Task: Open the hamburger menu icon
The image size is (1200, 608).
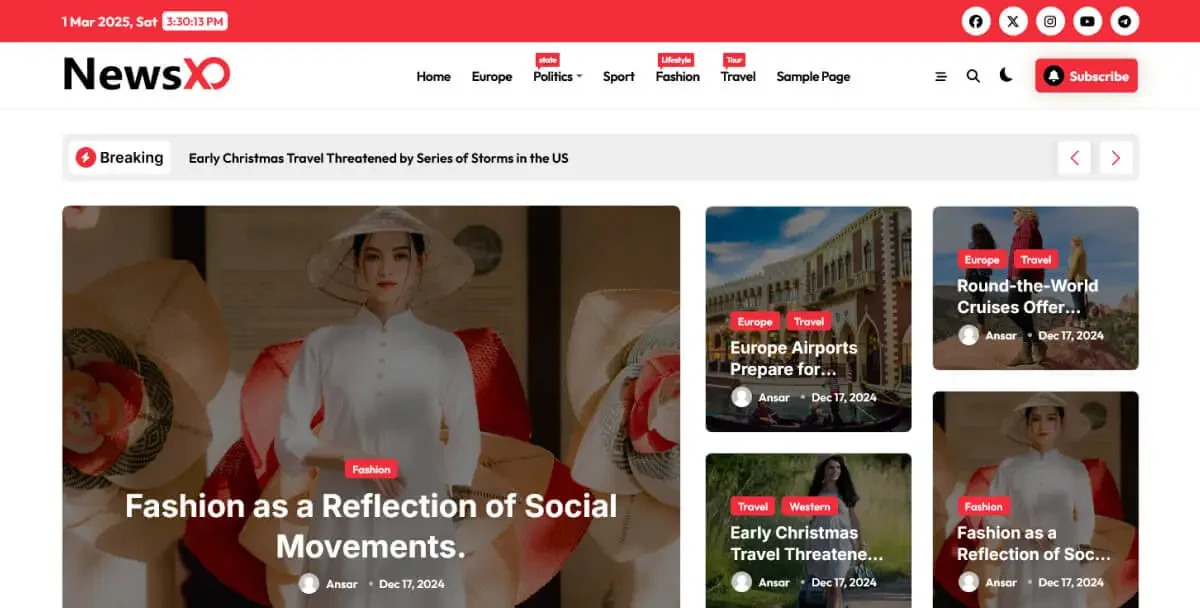Action: [941, 76]
